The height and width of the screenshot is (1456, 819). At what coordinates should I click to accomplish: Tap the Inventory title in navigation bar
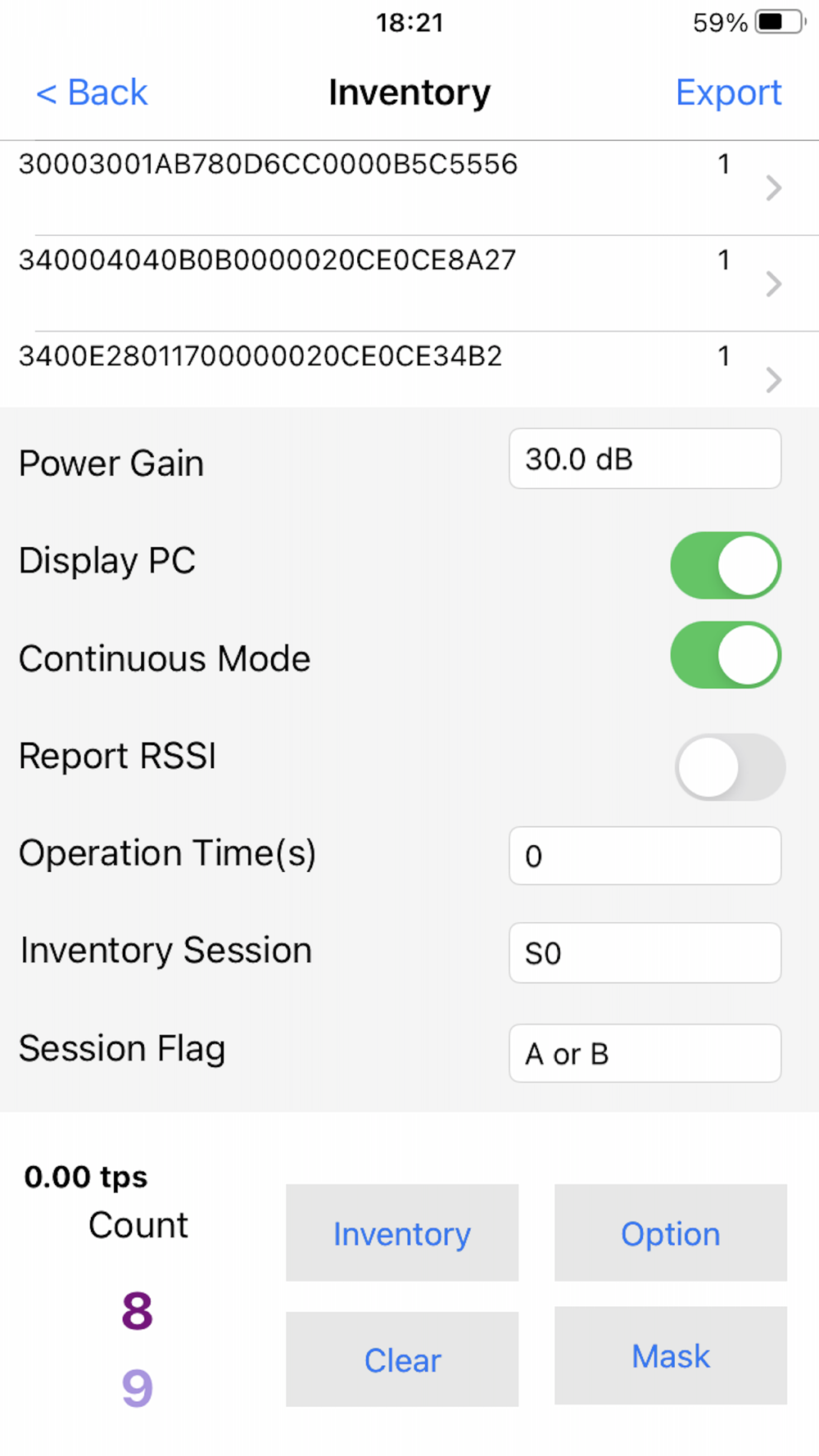click(409, 93)
